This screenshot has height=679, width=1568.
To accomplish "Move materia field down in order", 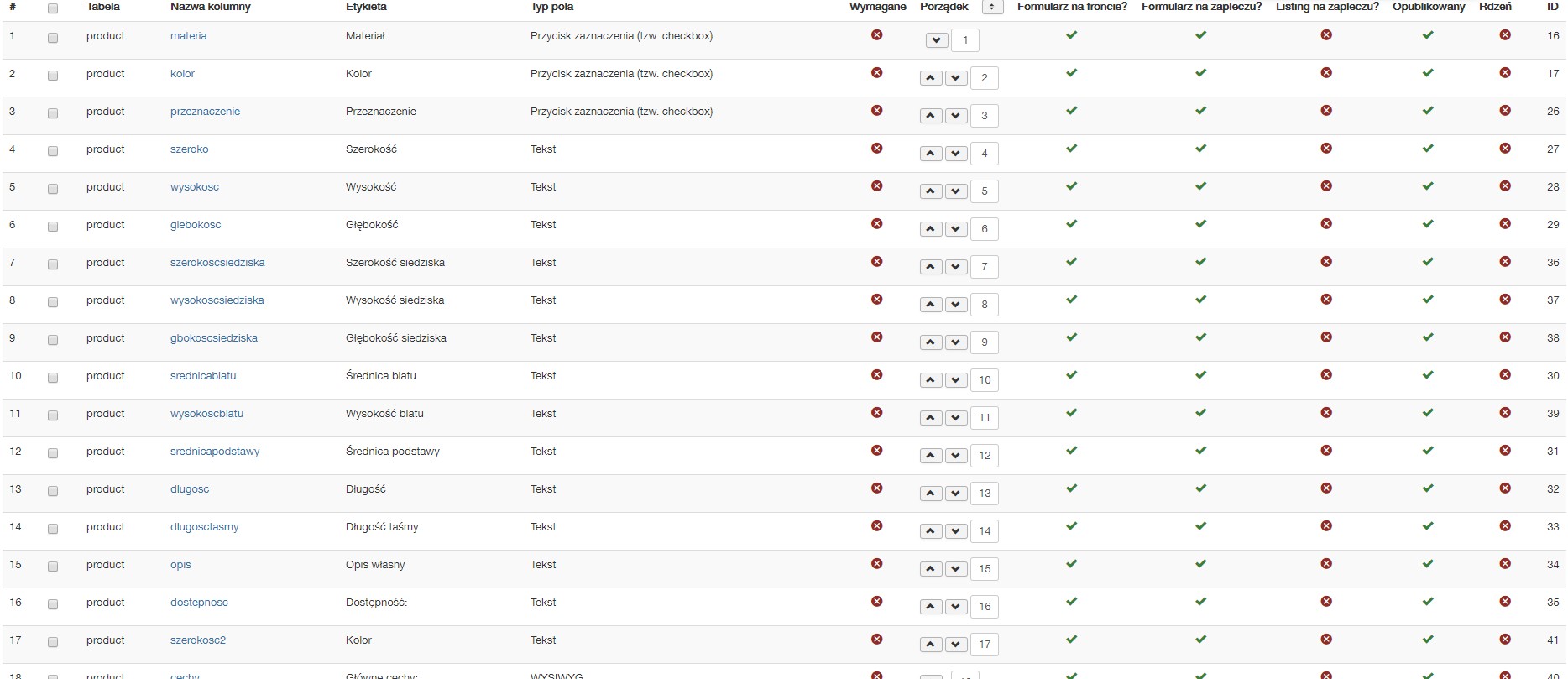I will pos(937,40).
